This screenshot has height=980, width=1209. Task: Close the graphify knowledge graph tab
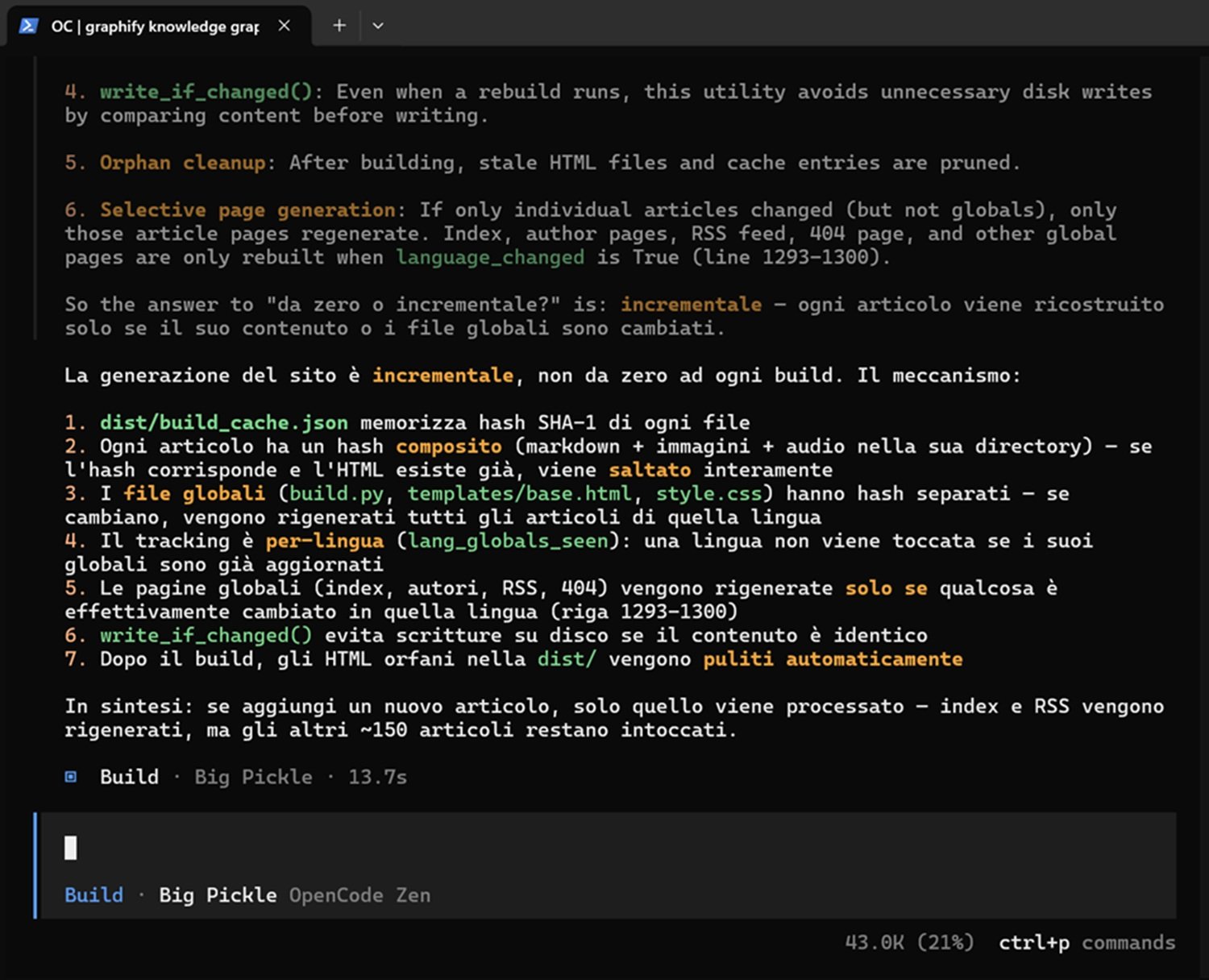285,26
